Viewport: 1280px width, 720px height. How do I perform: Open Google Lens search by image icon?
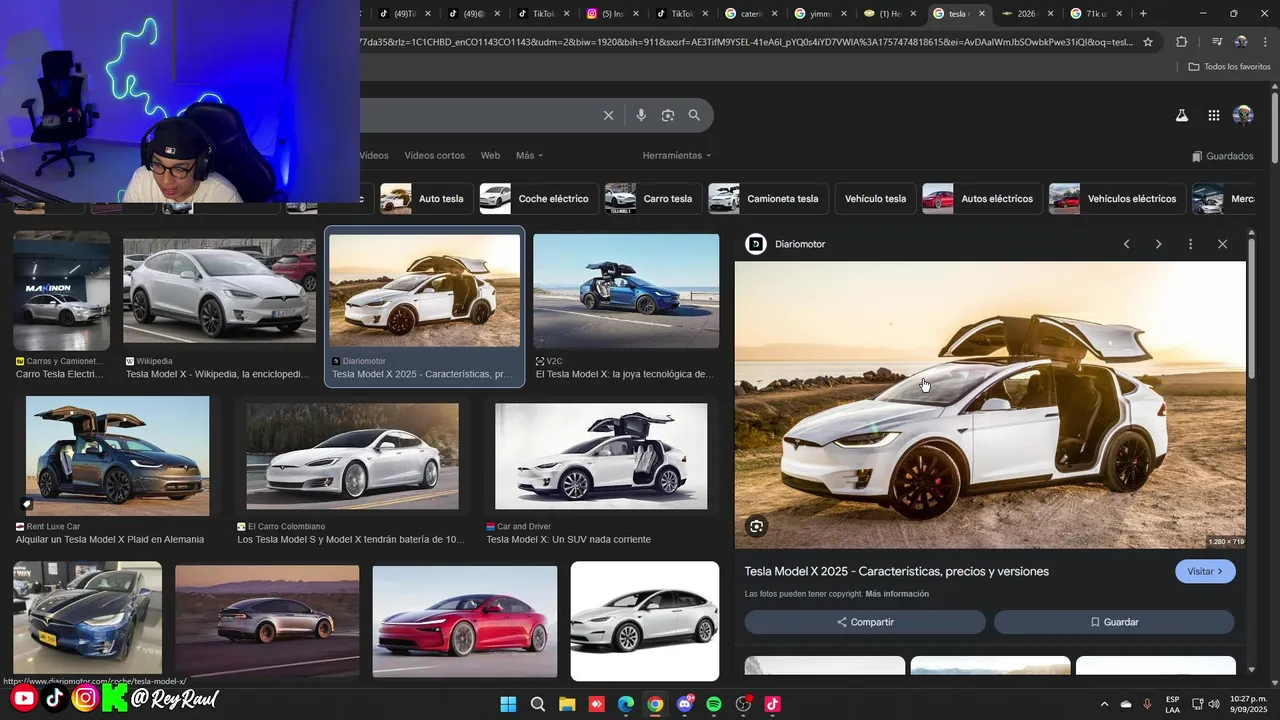click(668, 115)
